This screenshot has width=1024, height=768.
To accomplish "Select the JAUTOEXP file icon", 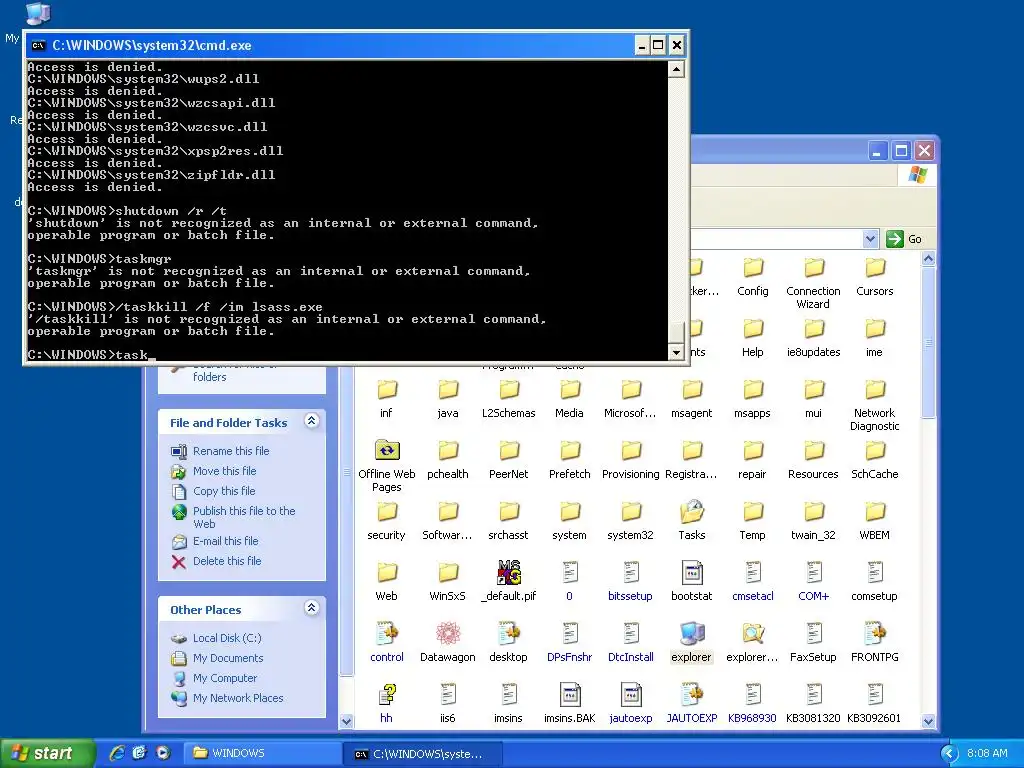I will tap(692, 695).
